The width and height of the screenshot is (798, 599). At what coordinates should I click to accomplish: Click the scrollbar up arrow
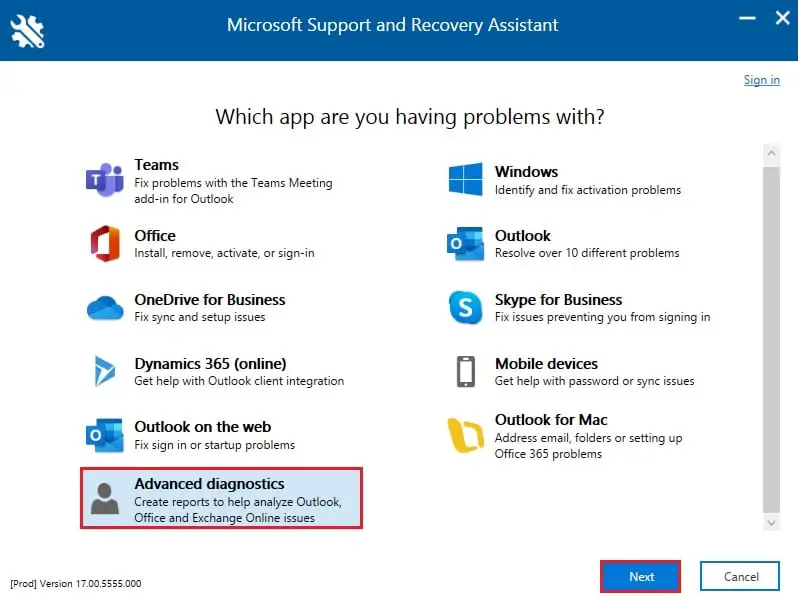click(772, 153)
